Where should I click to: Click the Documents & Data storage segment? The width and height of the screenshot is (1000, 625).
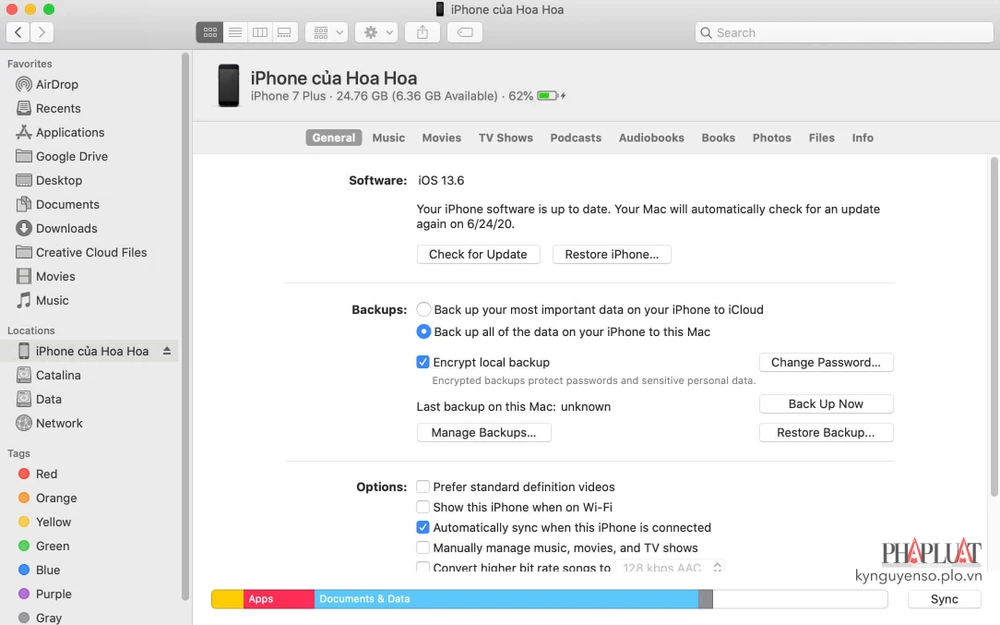505,599
